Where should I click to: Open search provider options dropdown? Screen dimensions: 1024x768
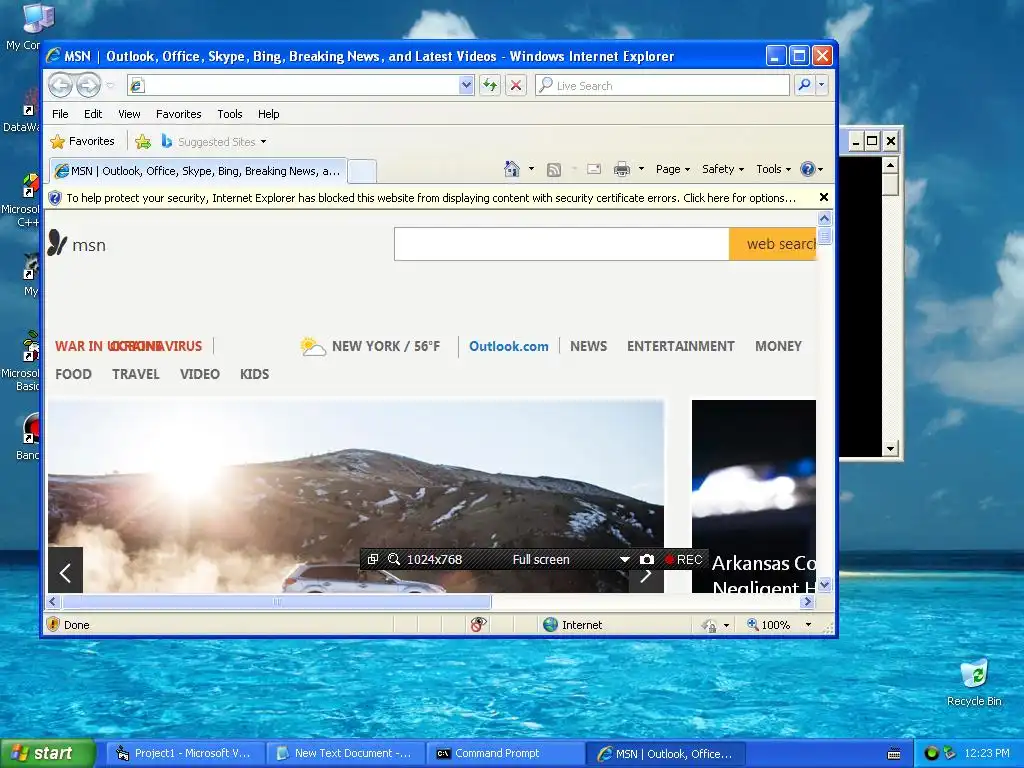pyautogui.click(x=822, y=85)
